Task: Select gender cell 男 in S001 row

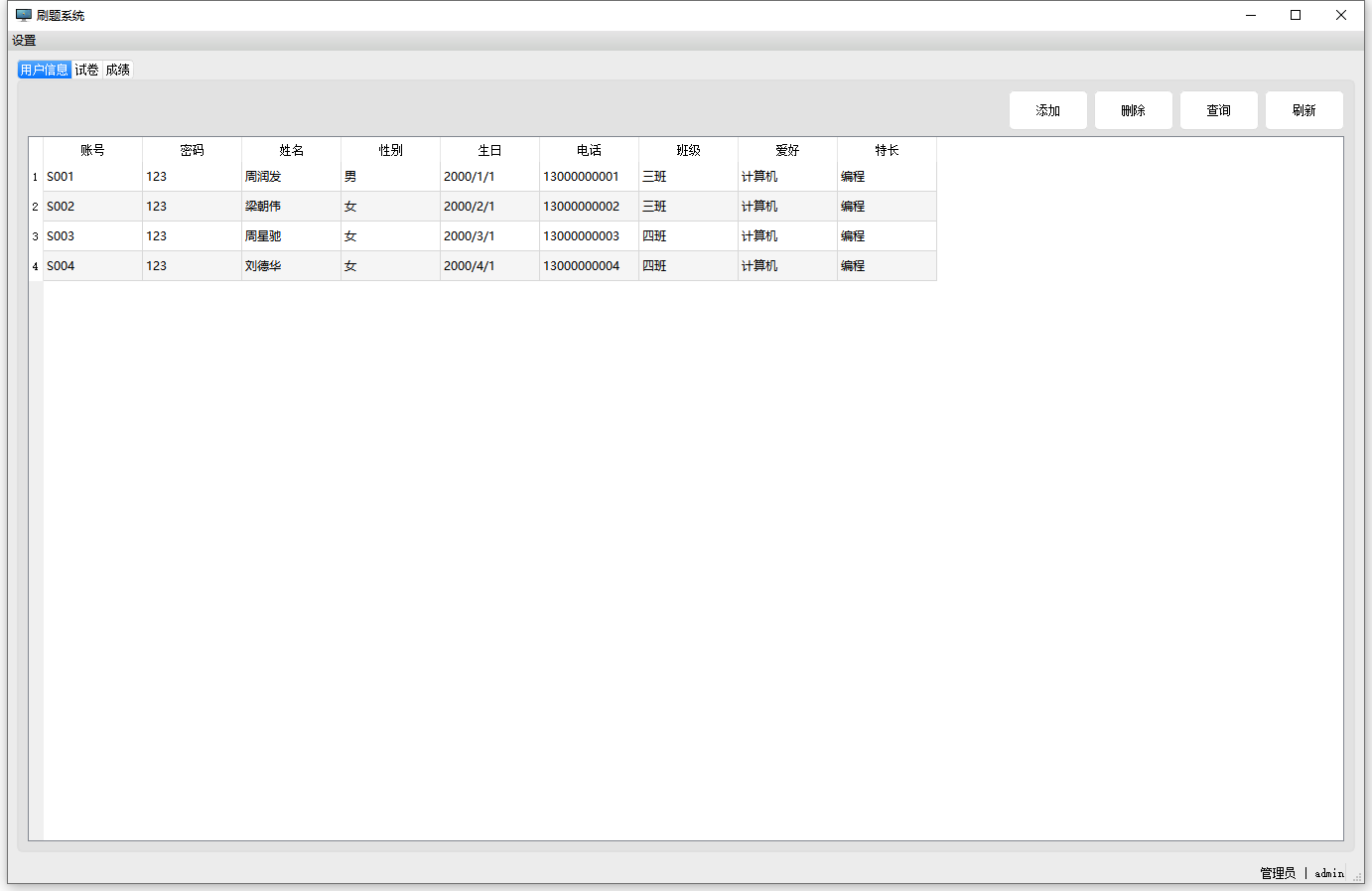Action: click(390, 177)
